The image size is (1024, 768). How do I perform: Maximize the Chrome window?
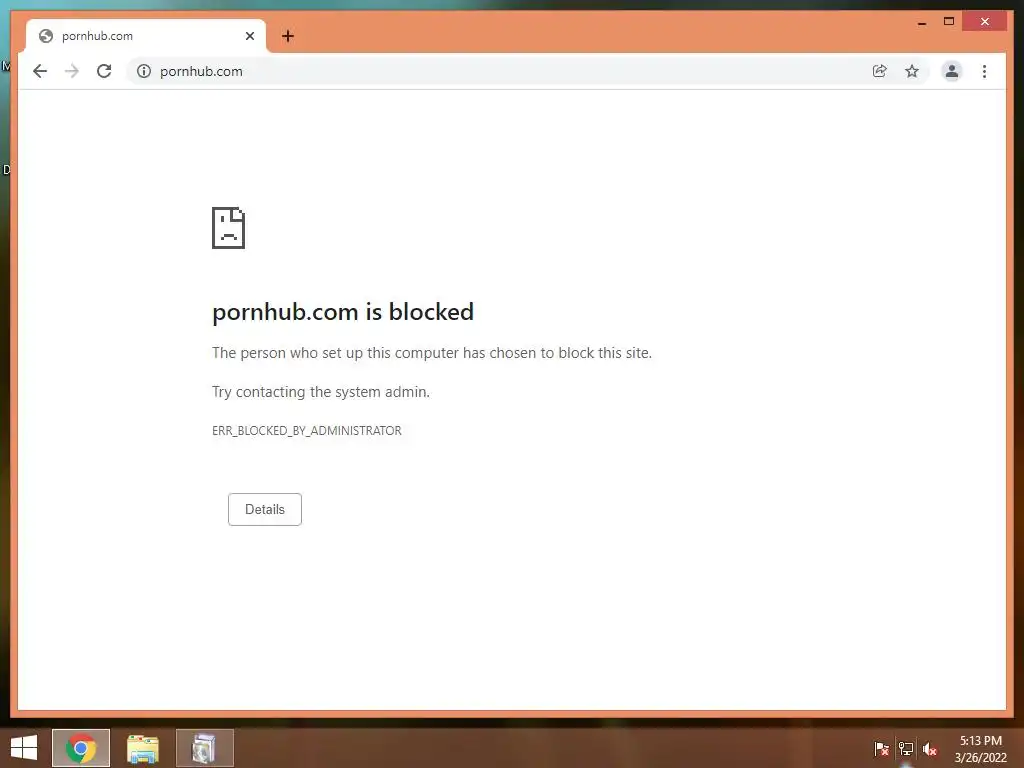coord(949,22)
